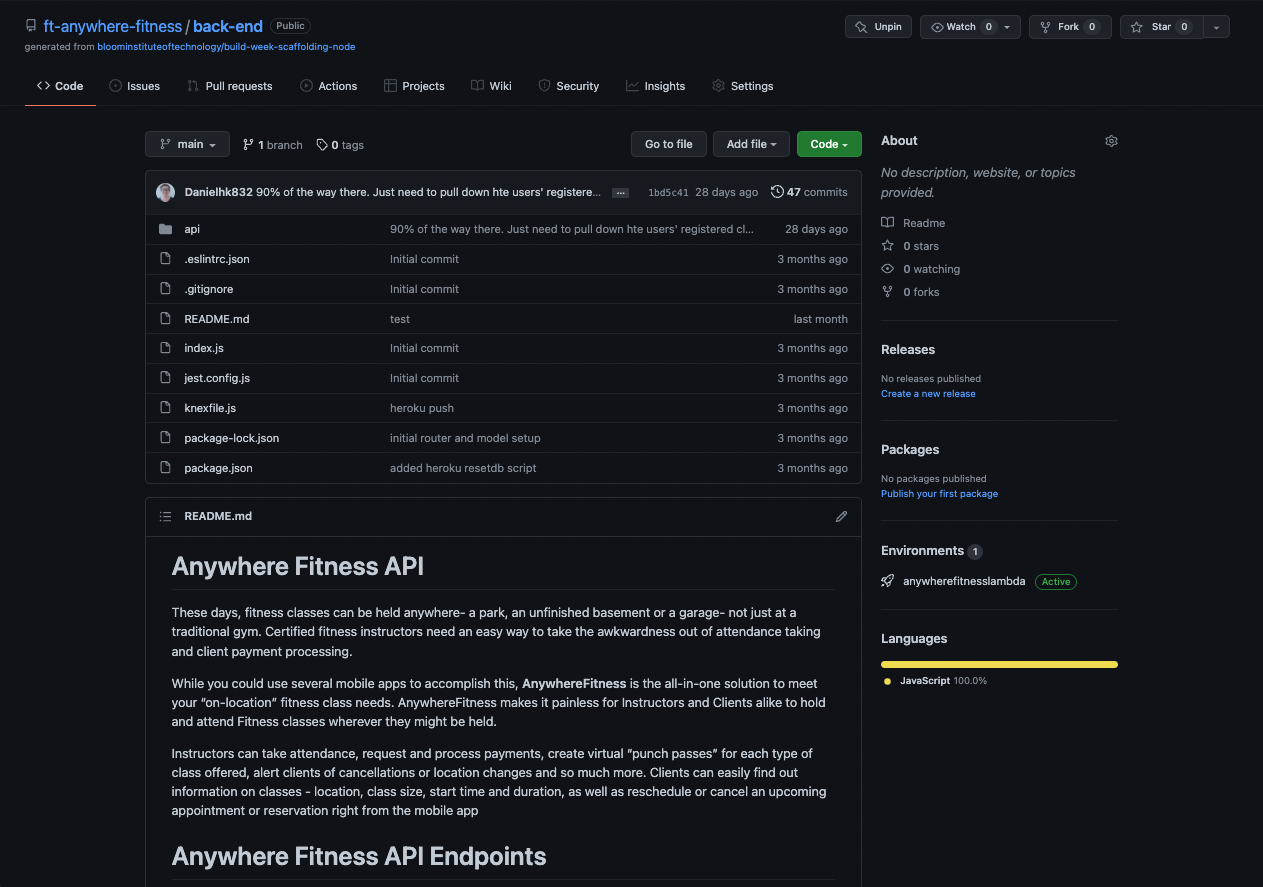1263x887 pixels.
Task: Open the ft-anywhere-fitness organization link
Action: click(x=113, y=27)
